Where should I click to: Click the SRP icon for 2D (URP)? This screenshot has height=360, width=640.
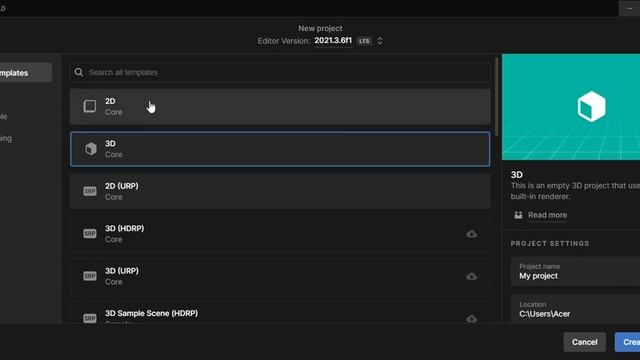(x=90, y=191)
